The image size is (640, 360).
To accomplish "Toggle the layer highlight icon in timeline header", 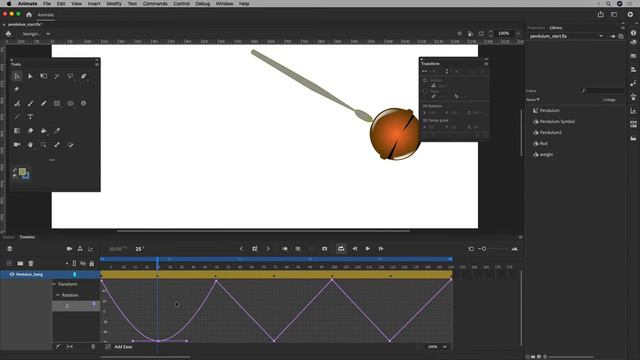I will (67, 264).
